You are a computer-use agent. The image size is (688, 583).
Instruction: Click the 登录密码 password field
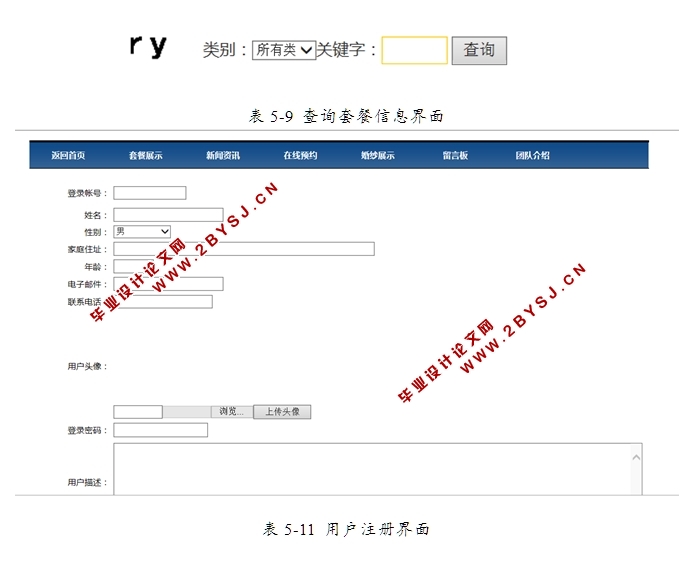161,430
